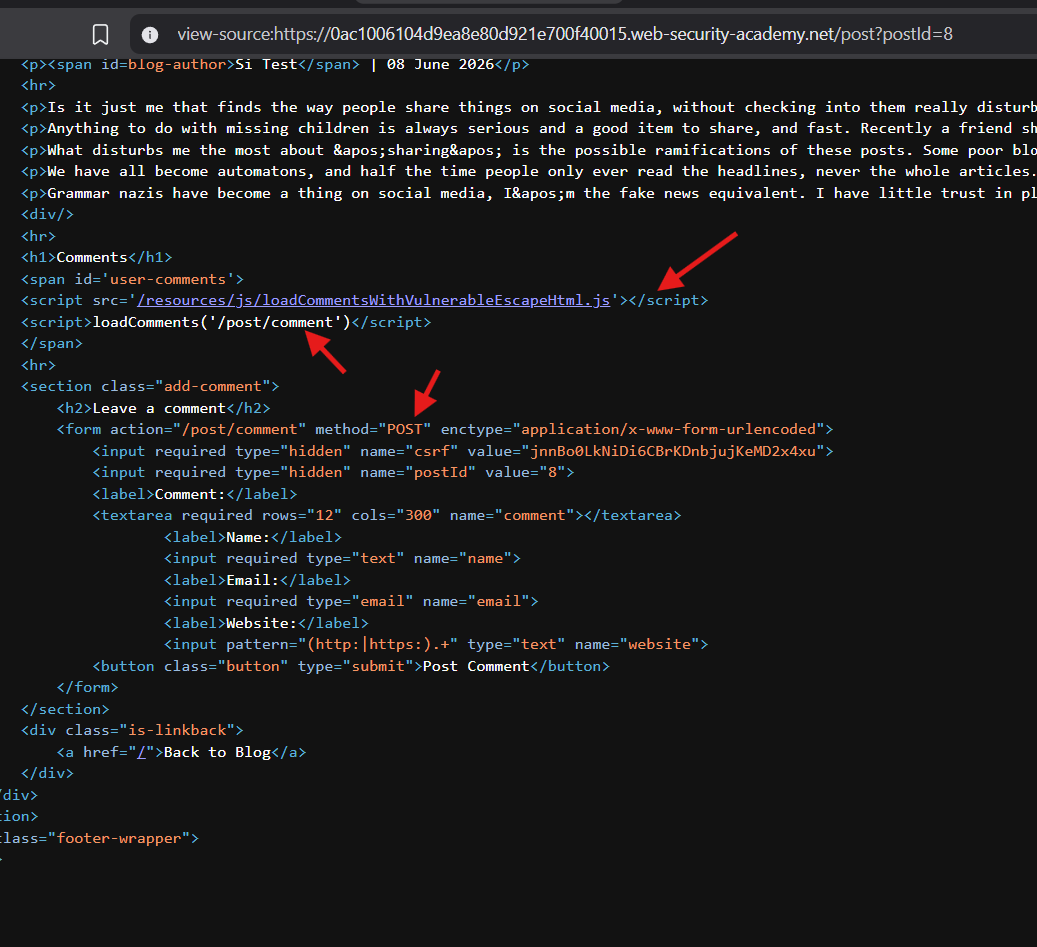Click the paragraph starting "Anything to do with missing"

(529, 128)
